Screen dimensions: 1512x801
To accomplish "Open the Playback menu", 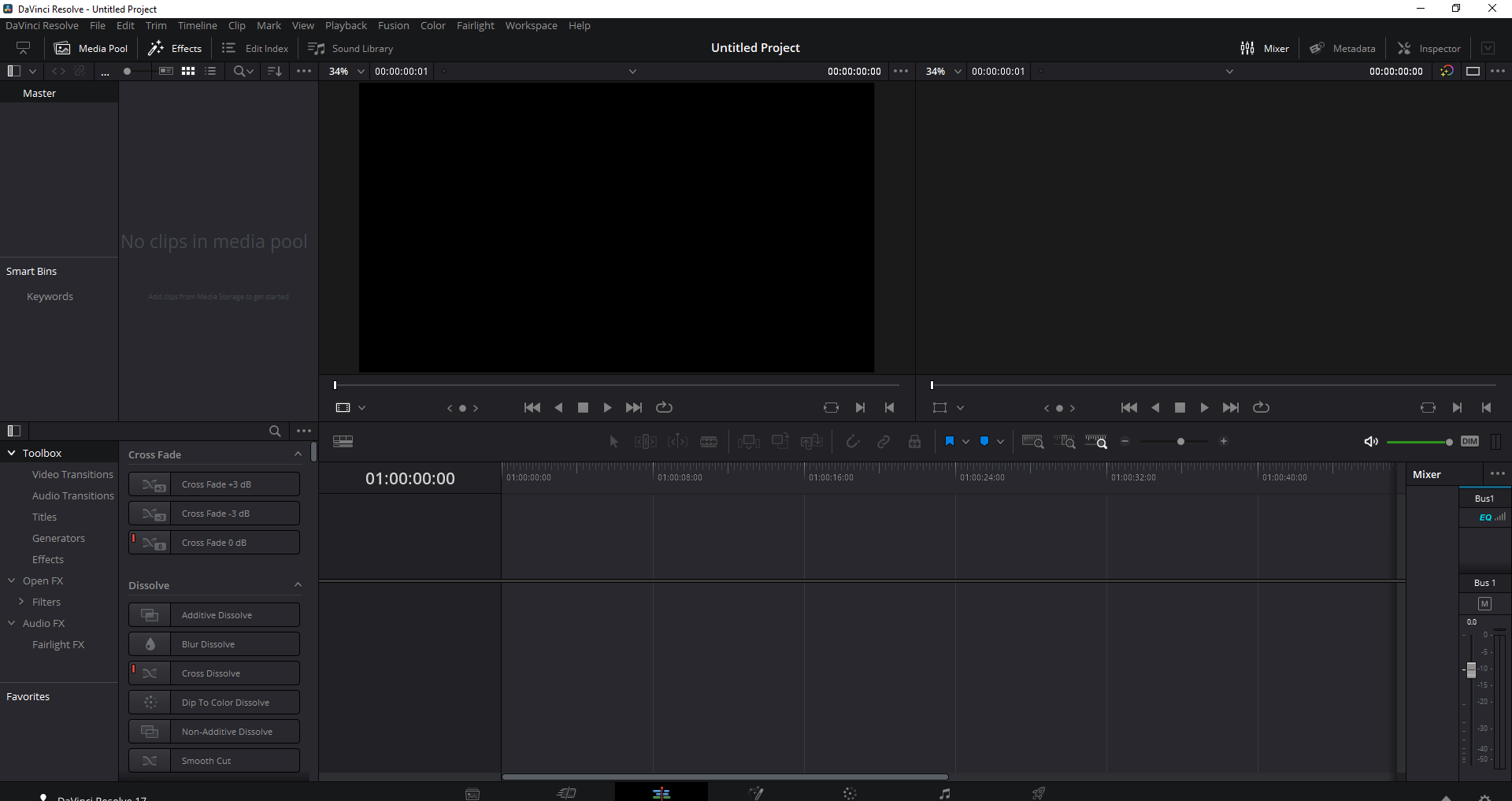I will coord(346,25).
